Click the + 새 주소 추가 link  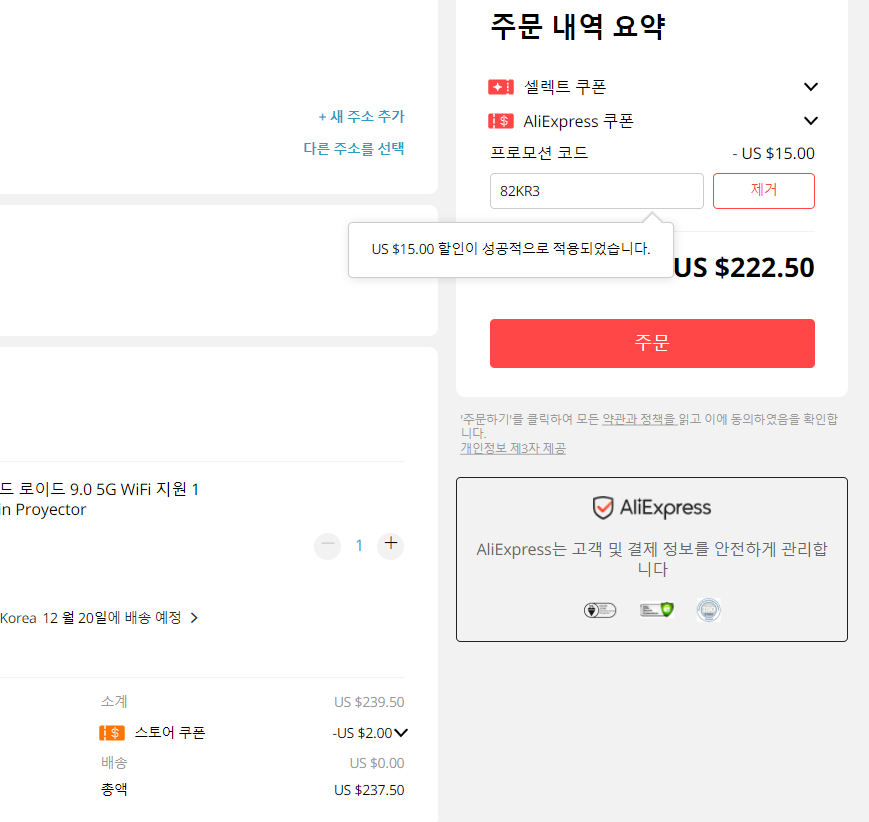[x=361, y=116]
